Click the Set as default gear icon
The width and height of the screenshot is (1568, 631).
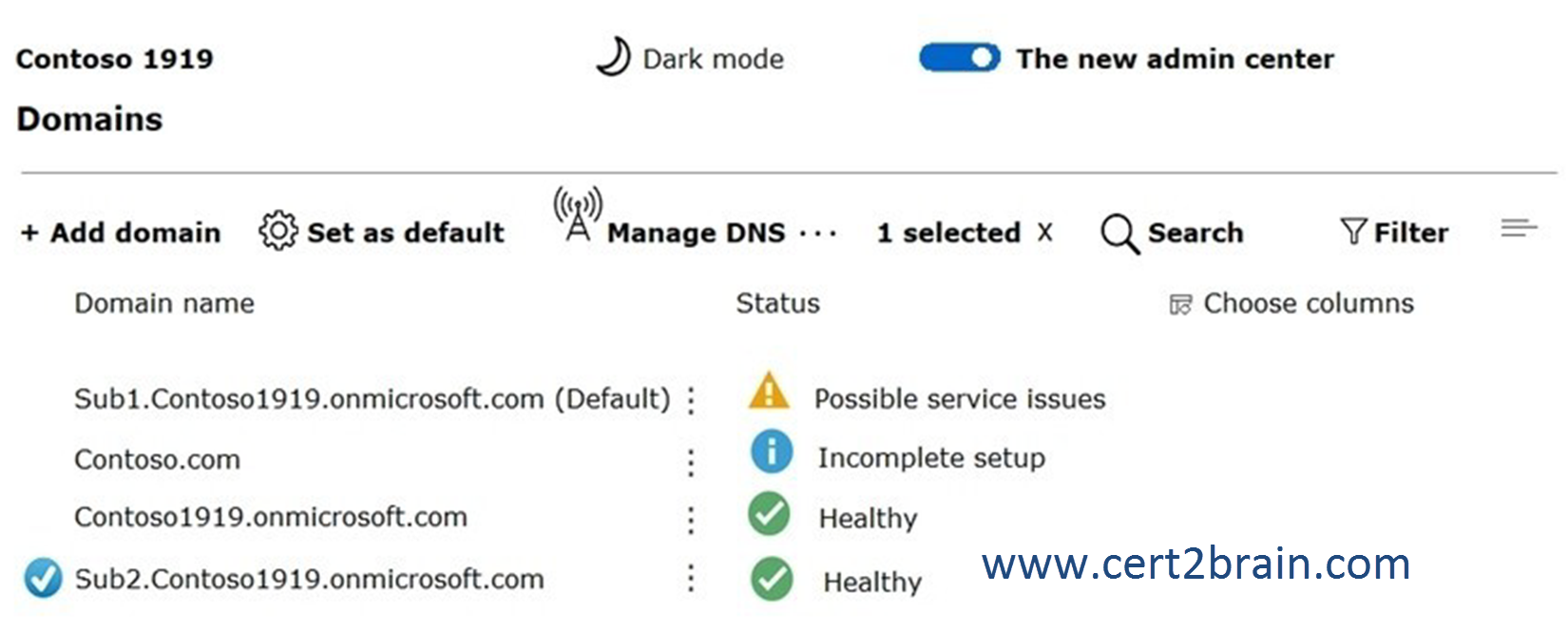277,231
